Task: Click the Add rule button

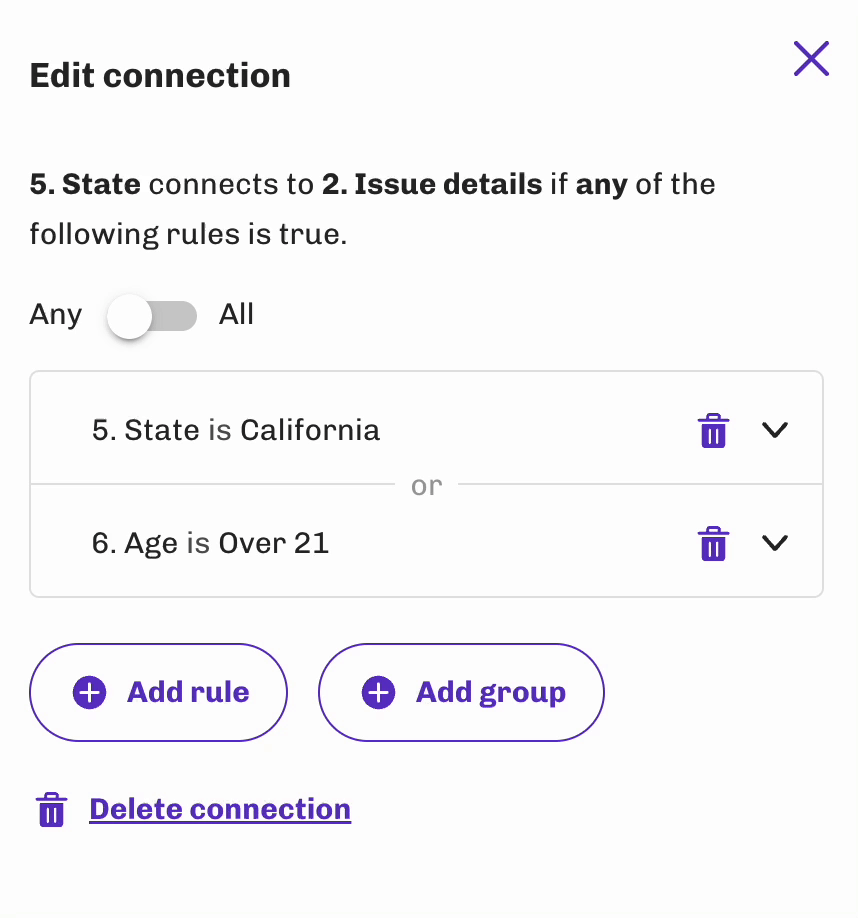Action: click(159, 693)
